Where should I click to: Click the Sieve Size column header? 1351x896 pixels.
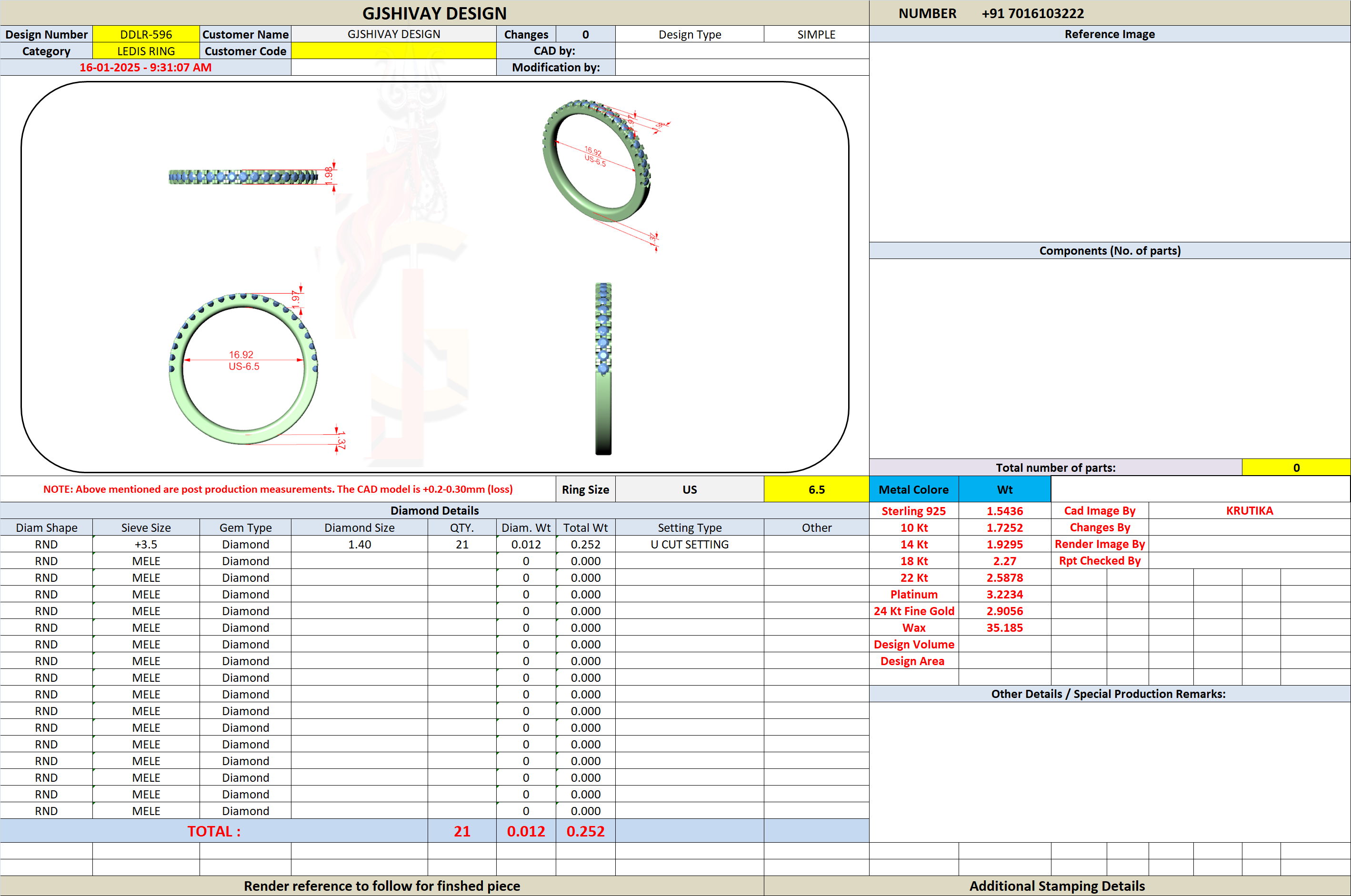click(x=146, y=528)
